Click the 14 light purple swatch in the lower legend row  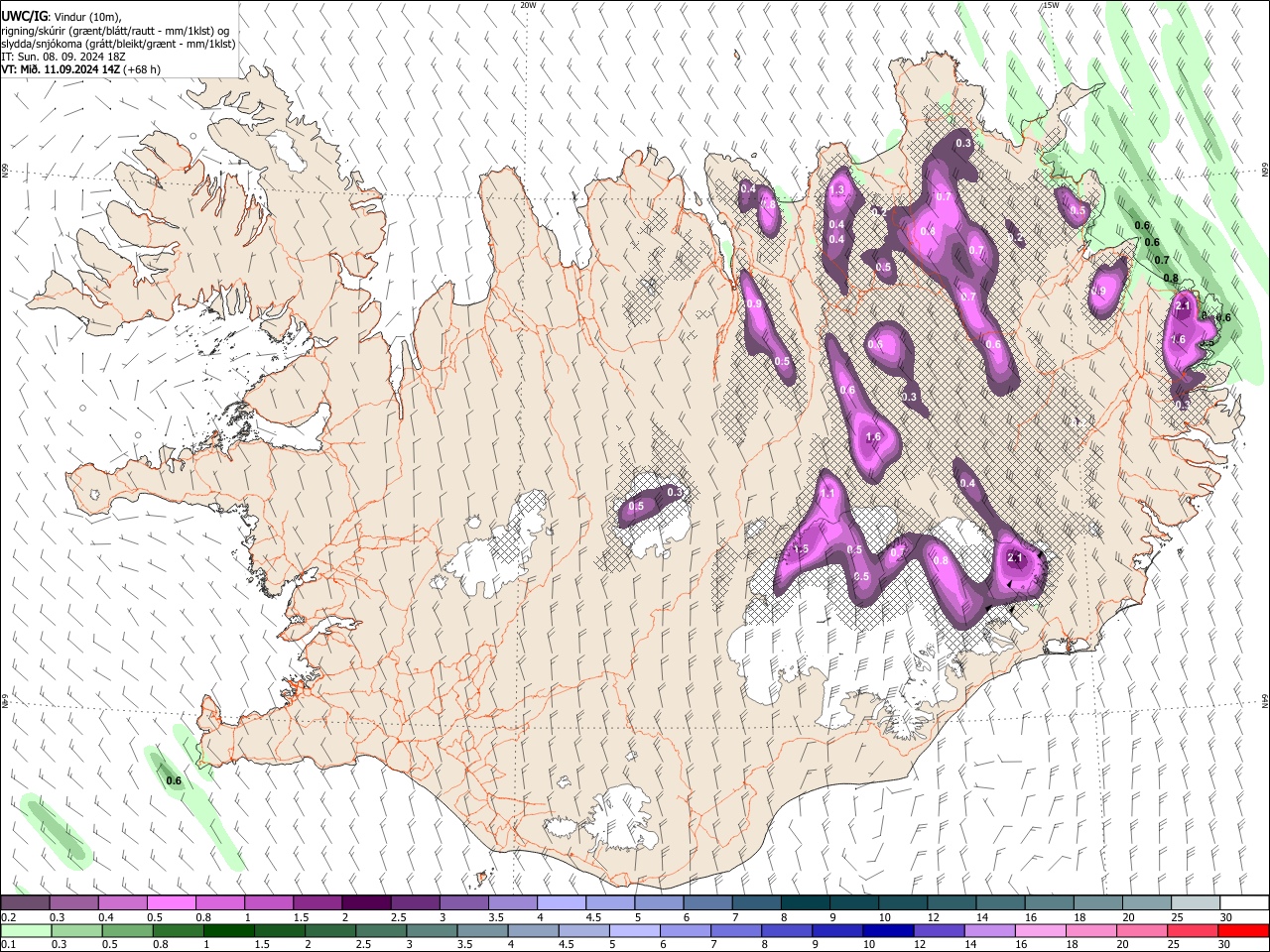point(990,931)
